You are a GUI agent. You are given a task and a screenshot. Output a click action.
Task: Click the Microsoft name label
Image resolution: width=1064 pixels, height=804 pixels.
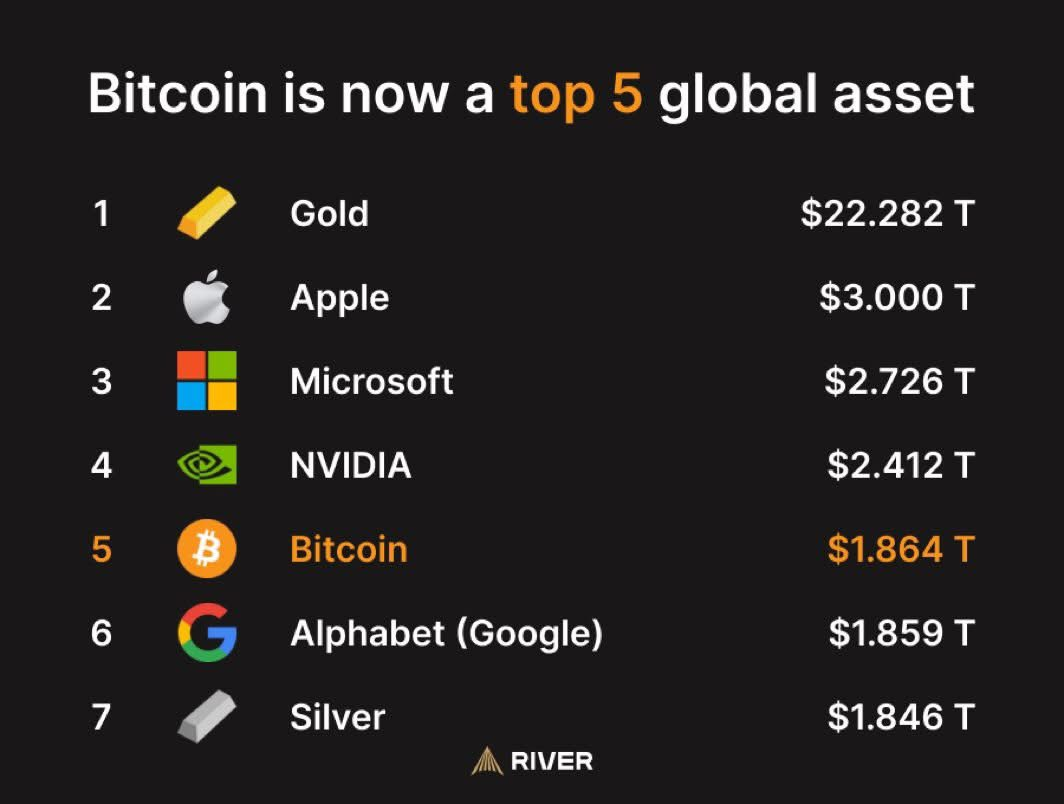[371, 381]
